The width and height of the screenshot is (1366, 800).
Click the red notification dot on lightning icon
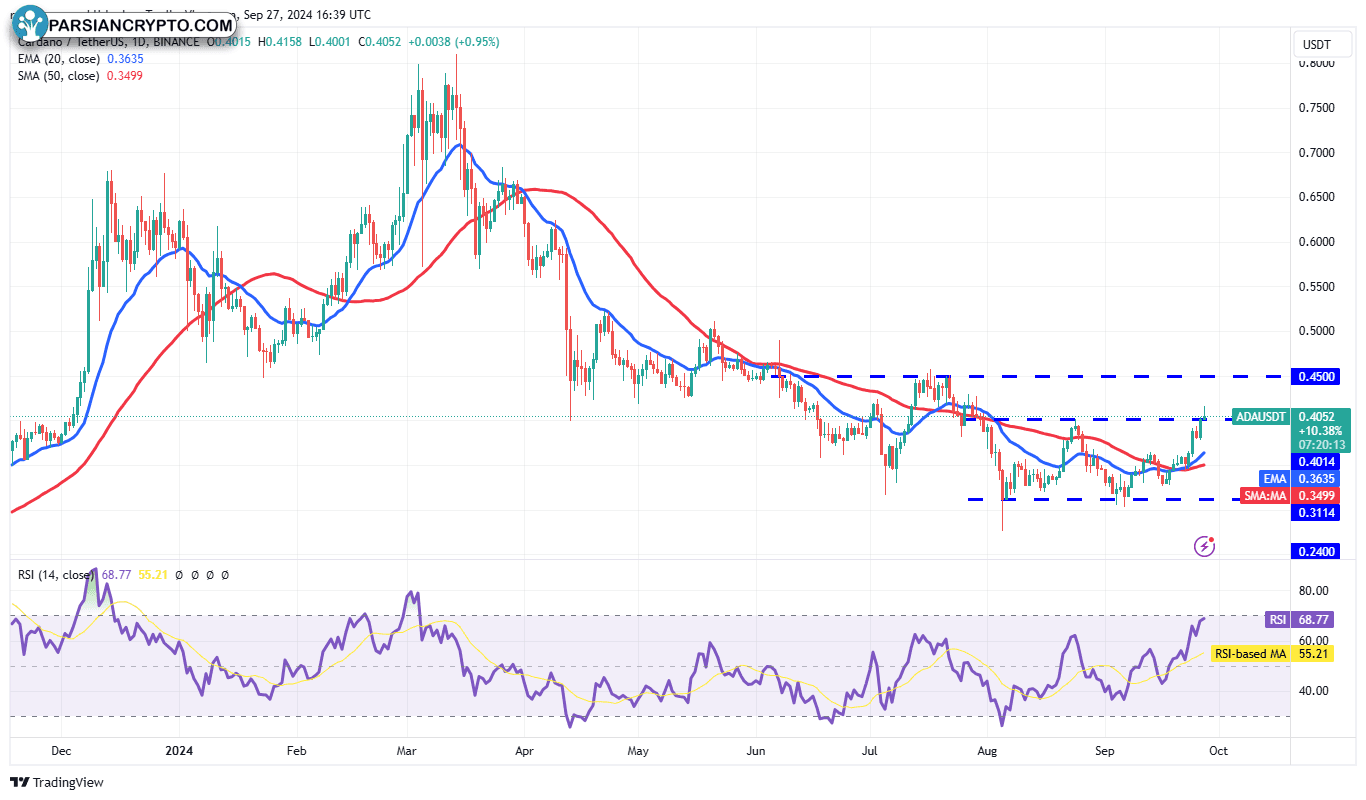tap(1211, 539)
